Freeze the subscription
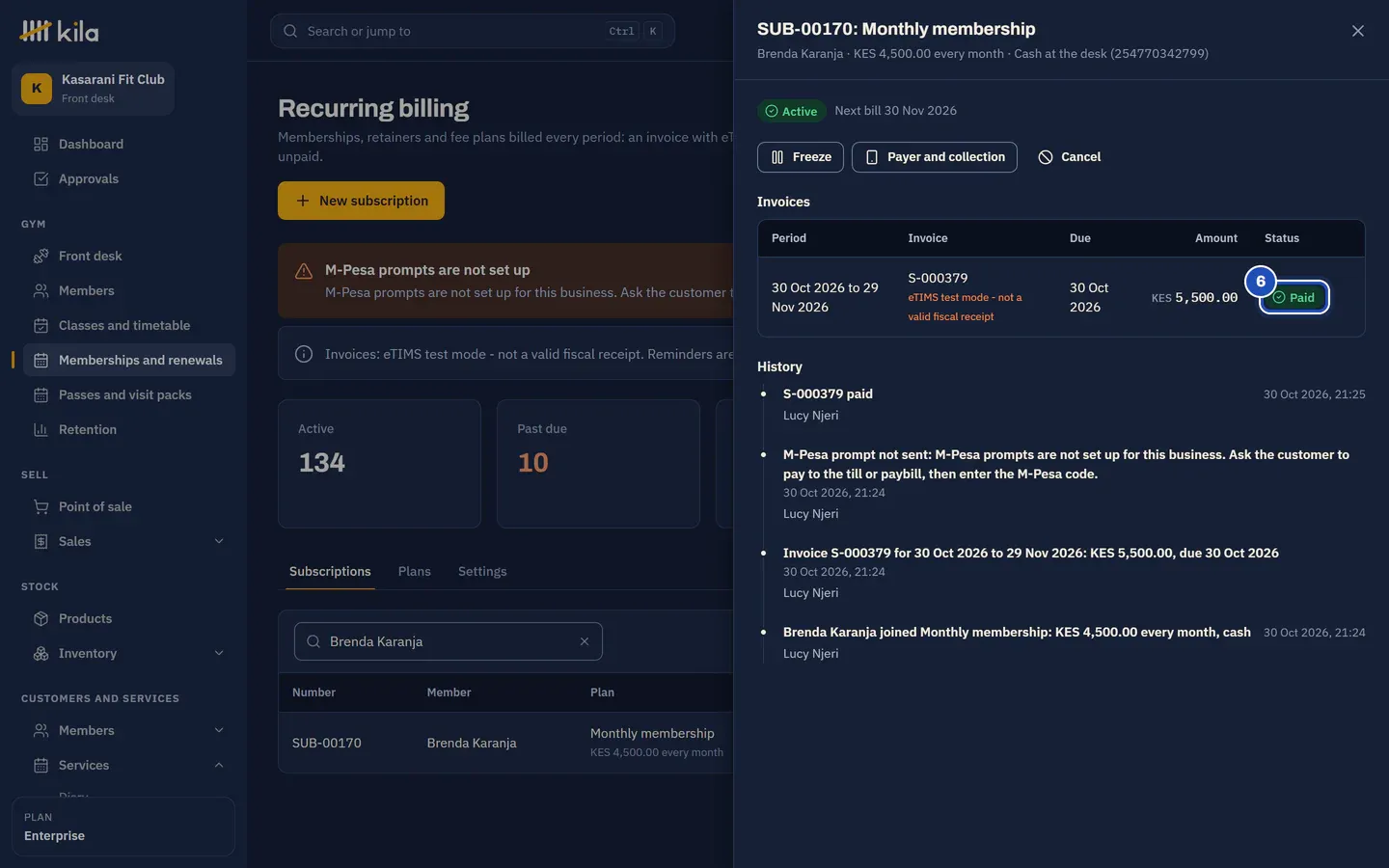 801,157
